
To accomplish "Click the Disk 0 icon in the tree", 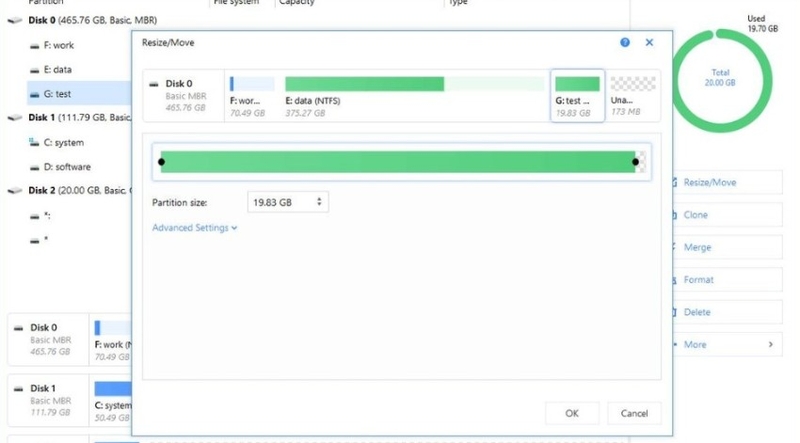I will (15, 20).
